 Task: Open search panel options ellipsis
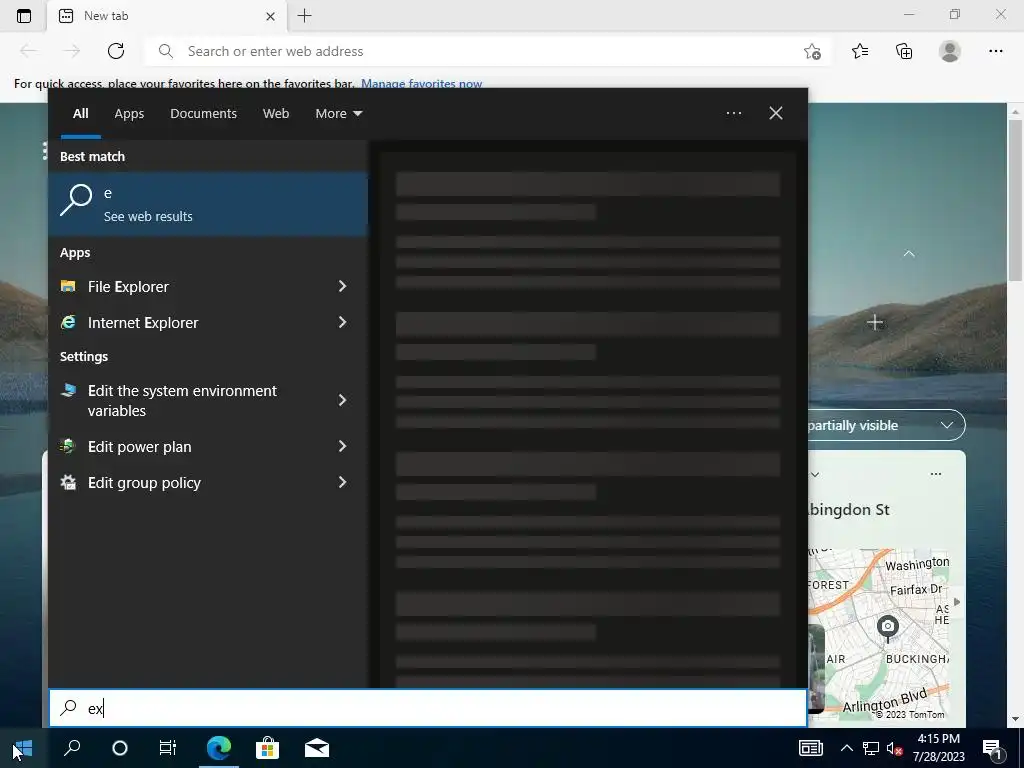pyautogui.click(x=733, y=113)
